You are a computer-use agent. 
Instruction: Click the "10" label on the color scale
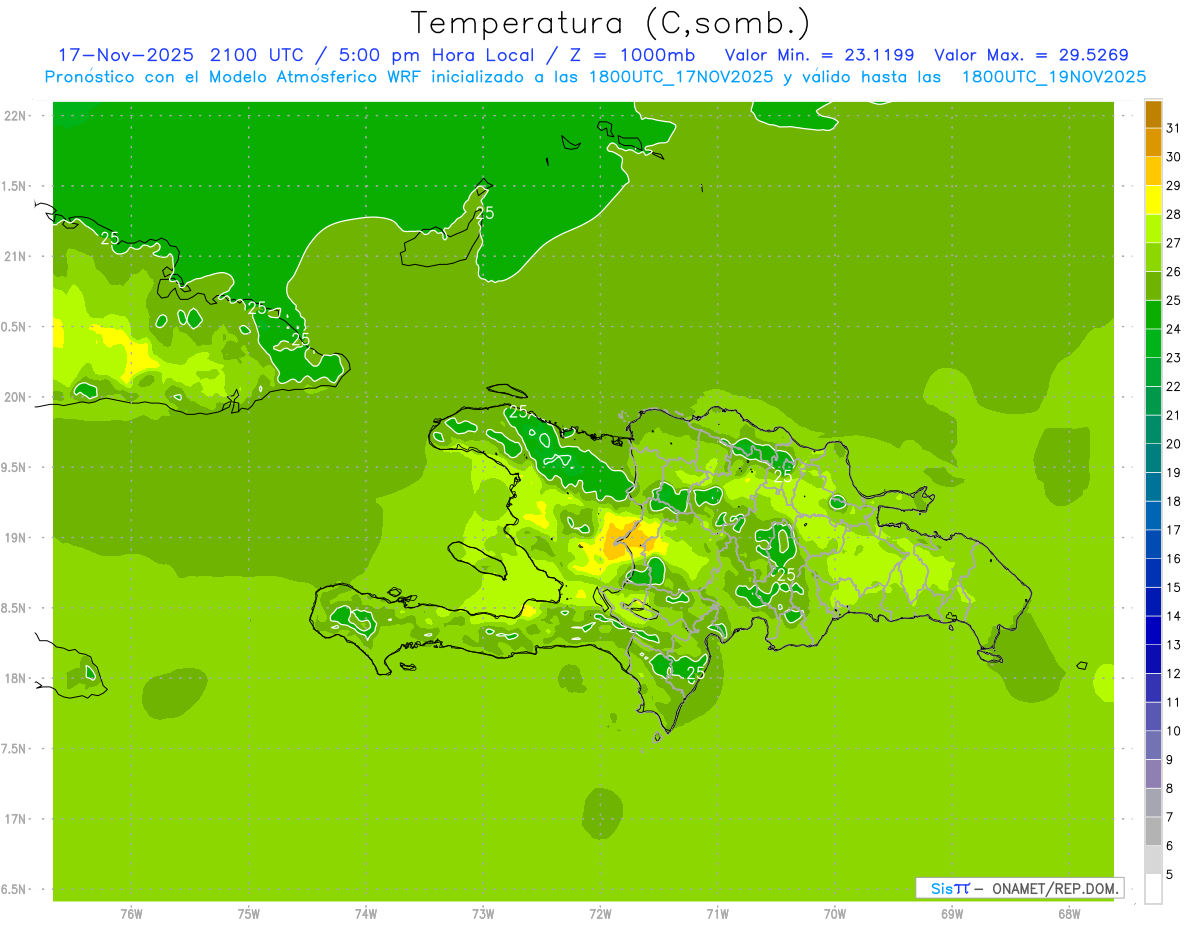(1174, 731)
